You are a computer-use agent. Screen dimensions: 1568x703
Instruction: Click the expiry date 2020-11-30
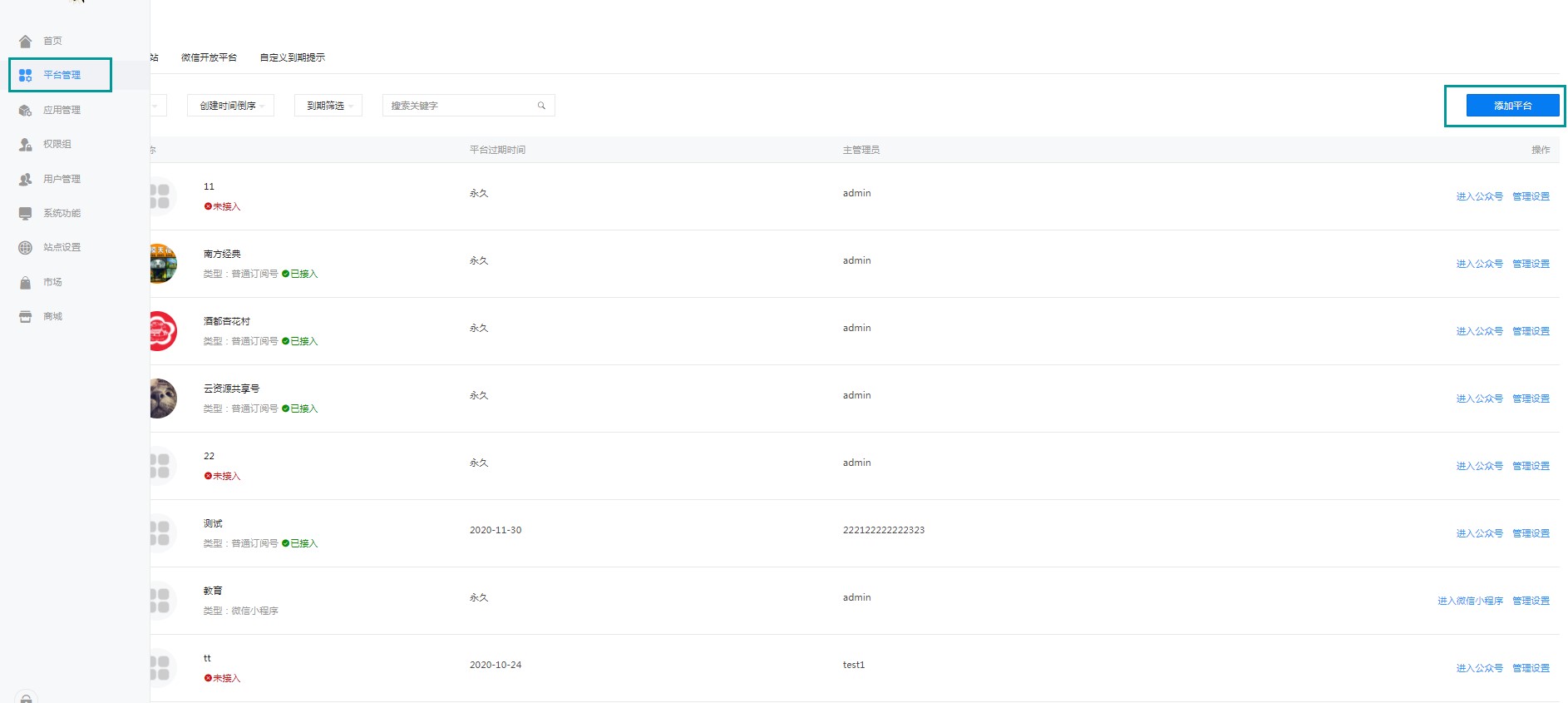(x=496, y=530)
